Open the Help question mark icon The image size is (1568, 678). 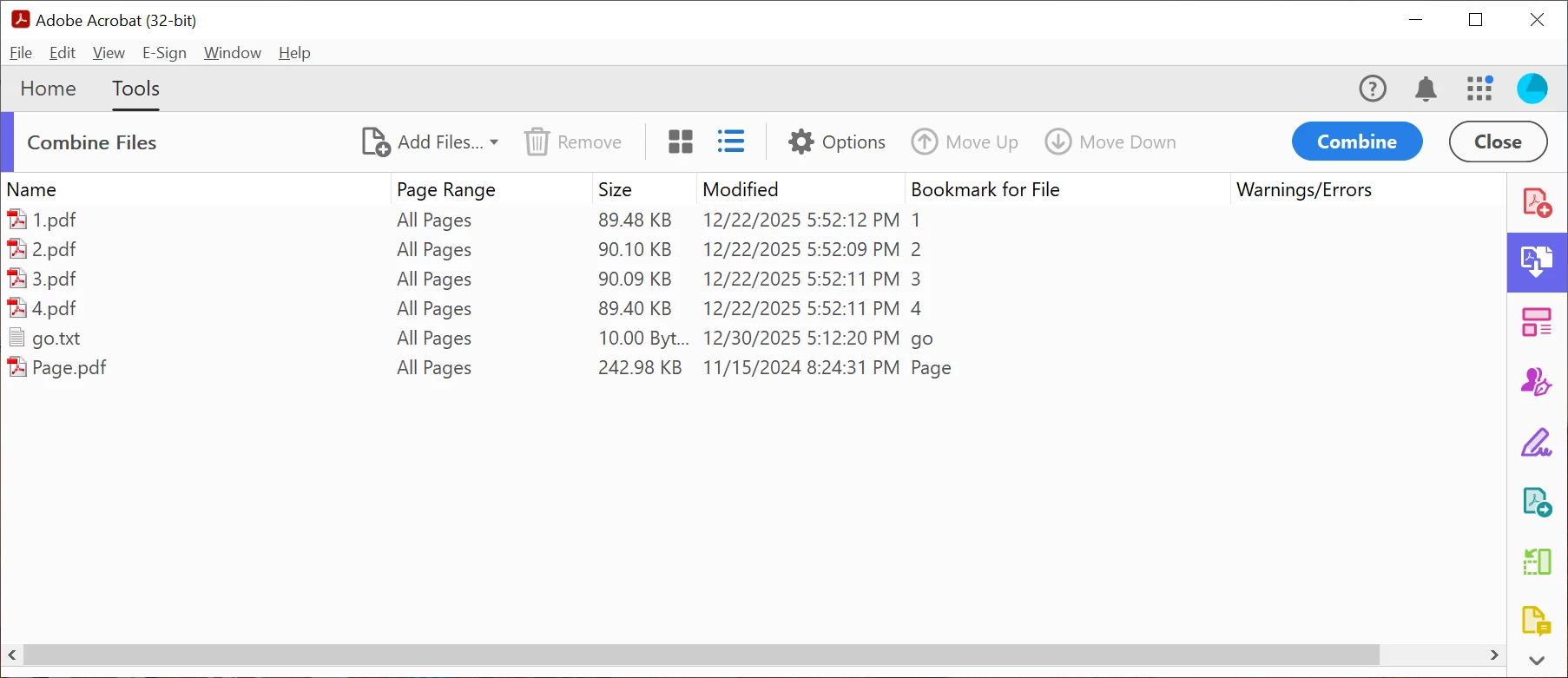coord(1373,89)
